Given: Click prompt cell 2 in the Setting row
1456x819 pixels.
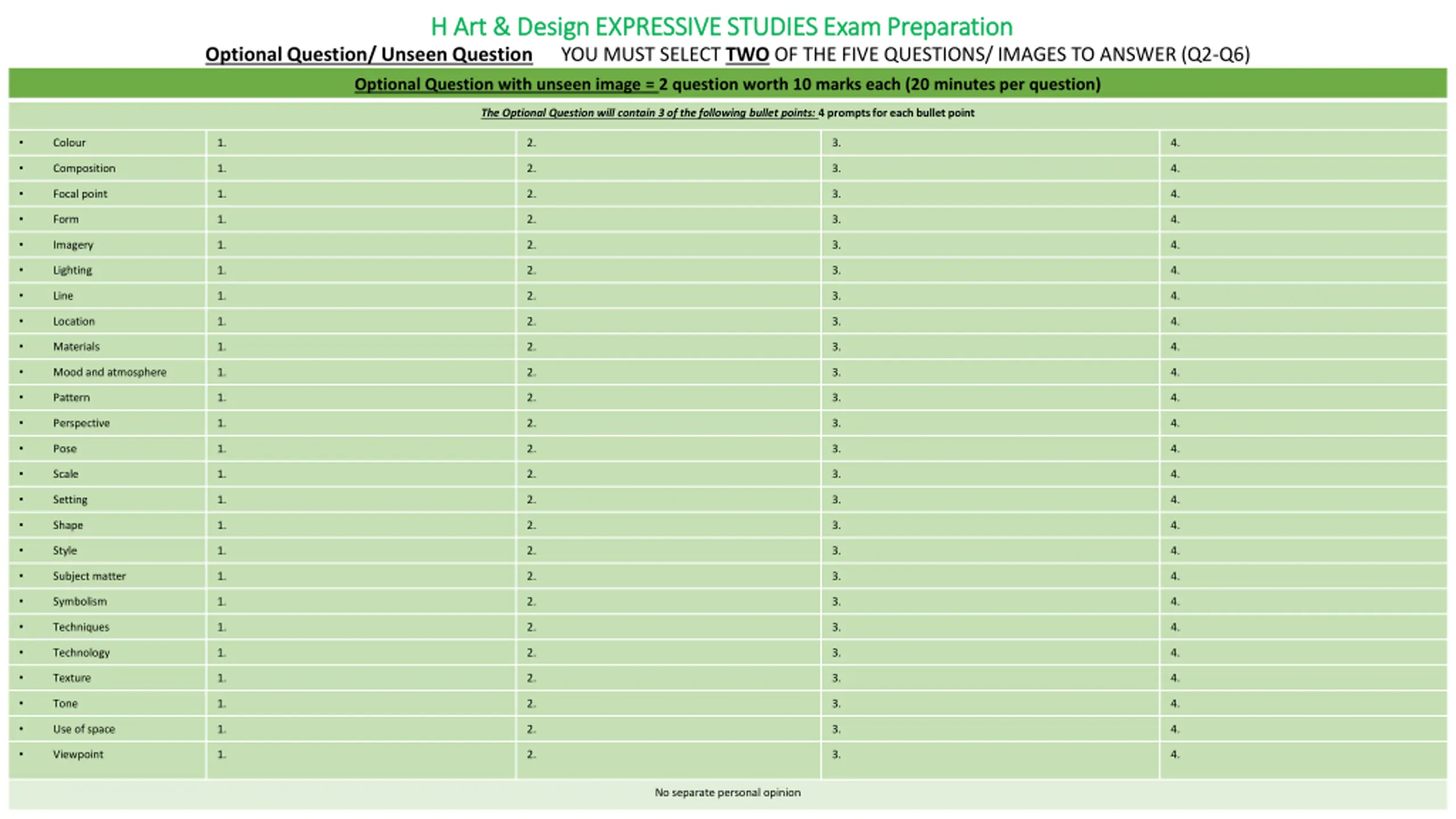Looking at the screenshot, I should coord(669,499).
